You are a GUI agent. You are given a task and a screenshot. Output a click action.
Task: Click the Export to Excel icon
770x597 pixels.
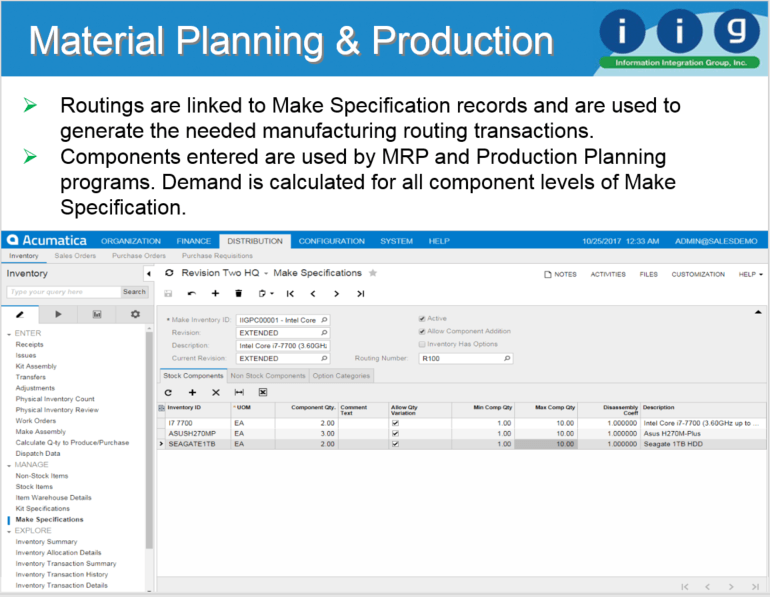tap(263, 392)
